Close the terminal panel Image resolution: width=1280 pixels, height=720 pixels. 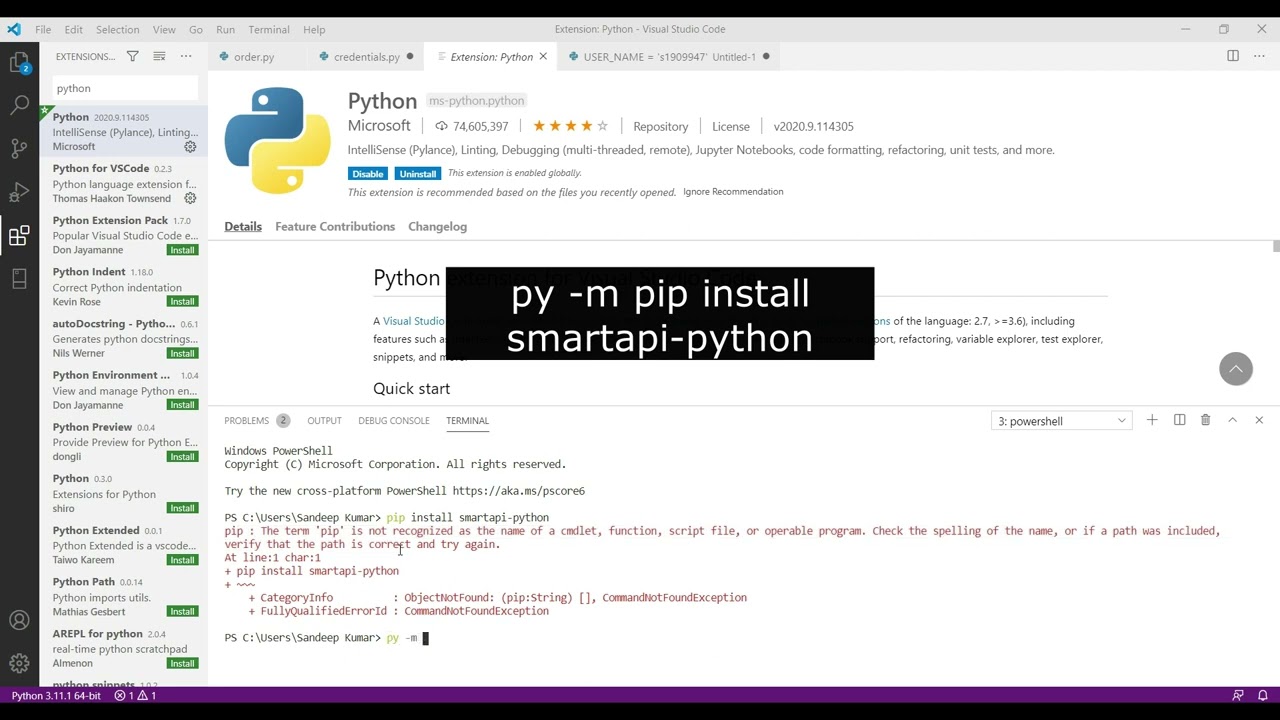tap(1259, 420)
